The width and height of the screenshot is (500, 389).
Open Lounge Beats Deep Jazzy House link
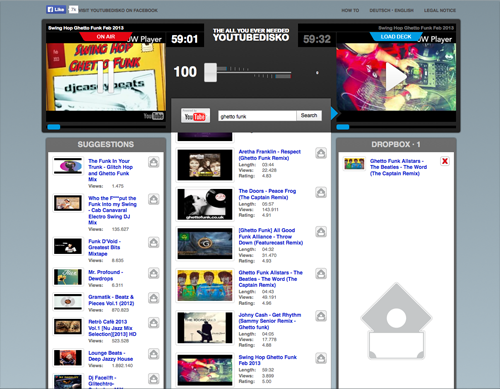pos(110,356)
